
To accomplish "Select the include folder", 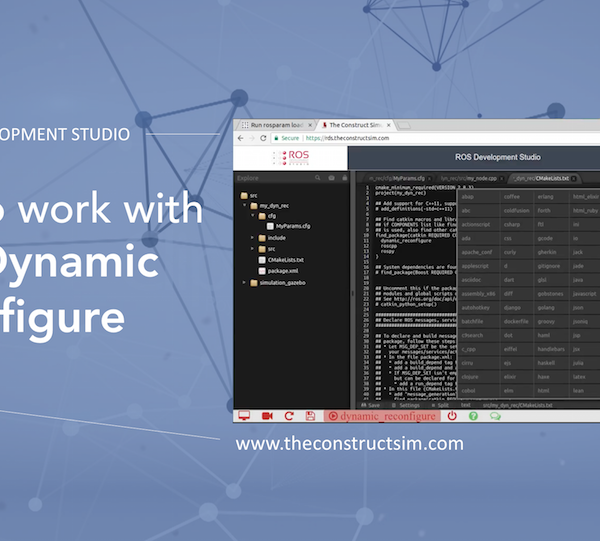I will 272,238.
